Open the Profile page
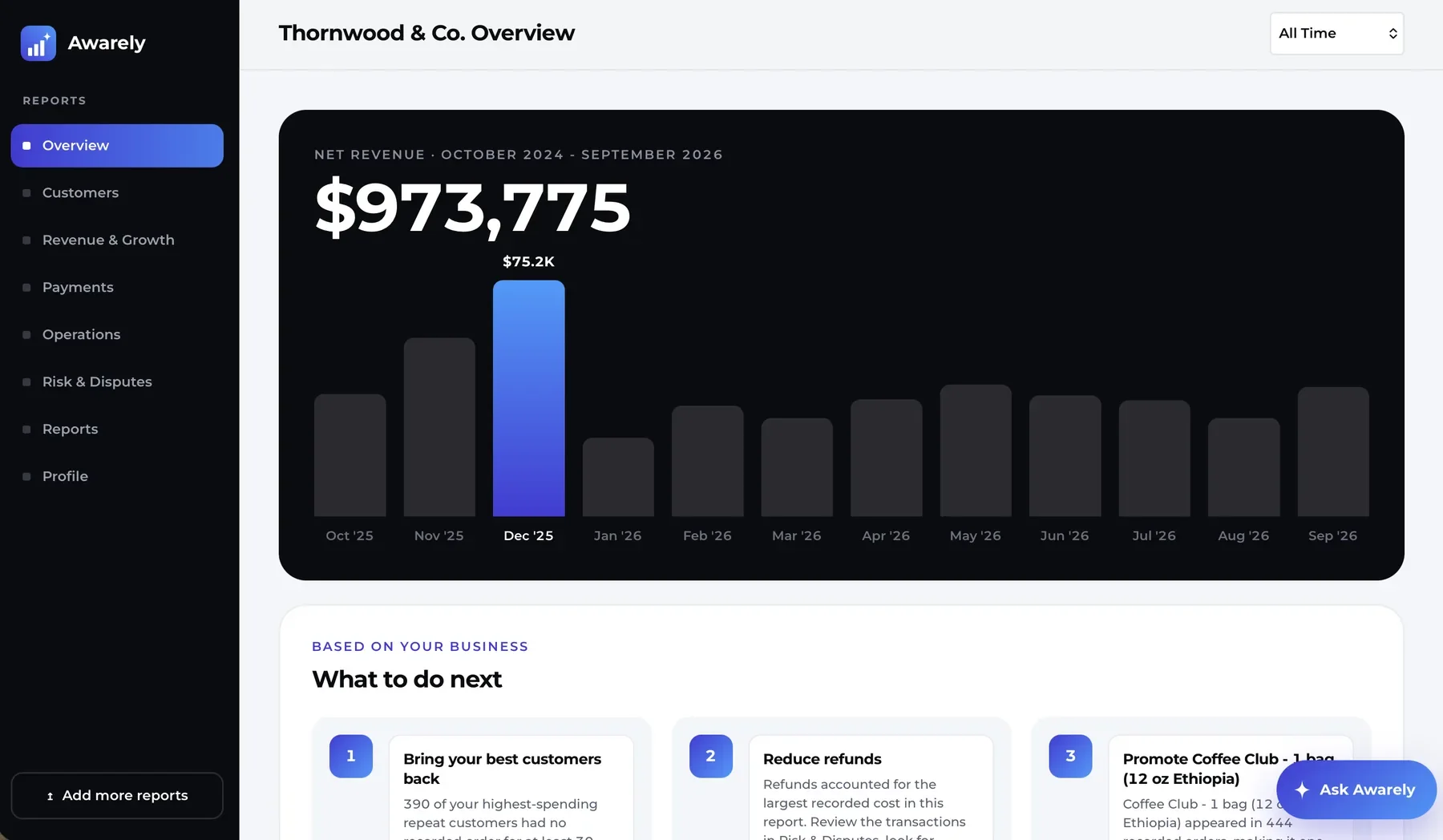 click(117, 477)
